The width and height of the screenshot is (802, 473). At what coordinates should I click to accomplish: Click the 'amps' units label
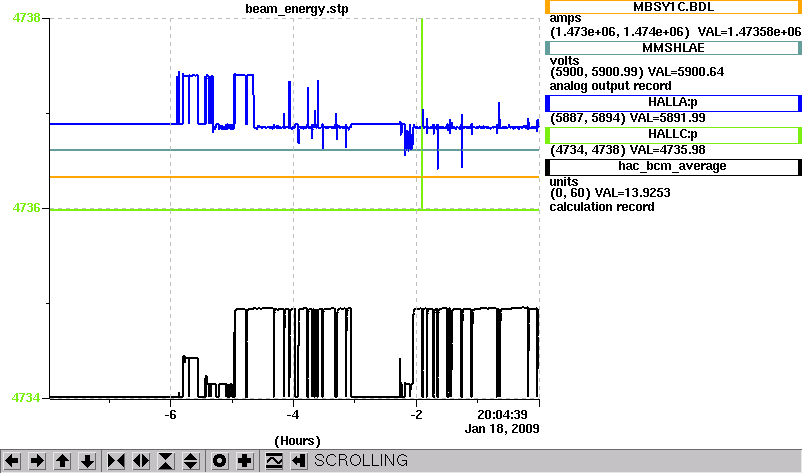565,19
